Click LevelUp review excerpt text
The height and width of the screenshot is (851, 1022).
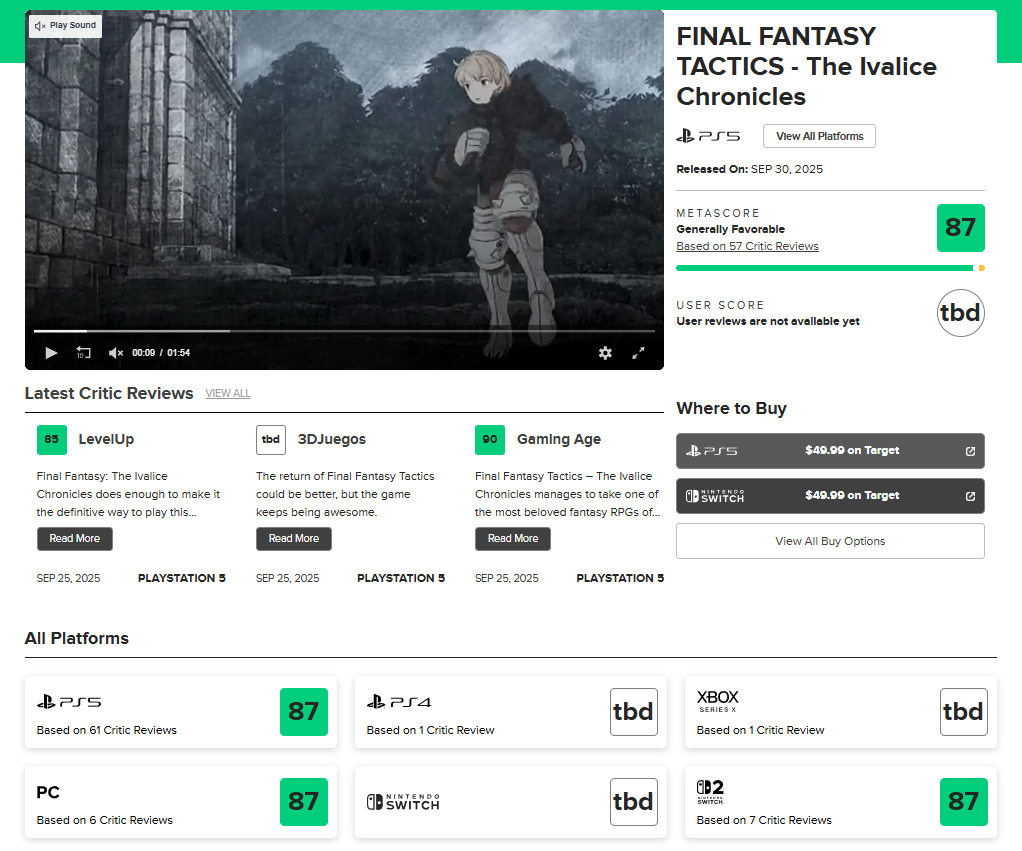pyautogui.click(x=128, y=494)
